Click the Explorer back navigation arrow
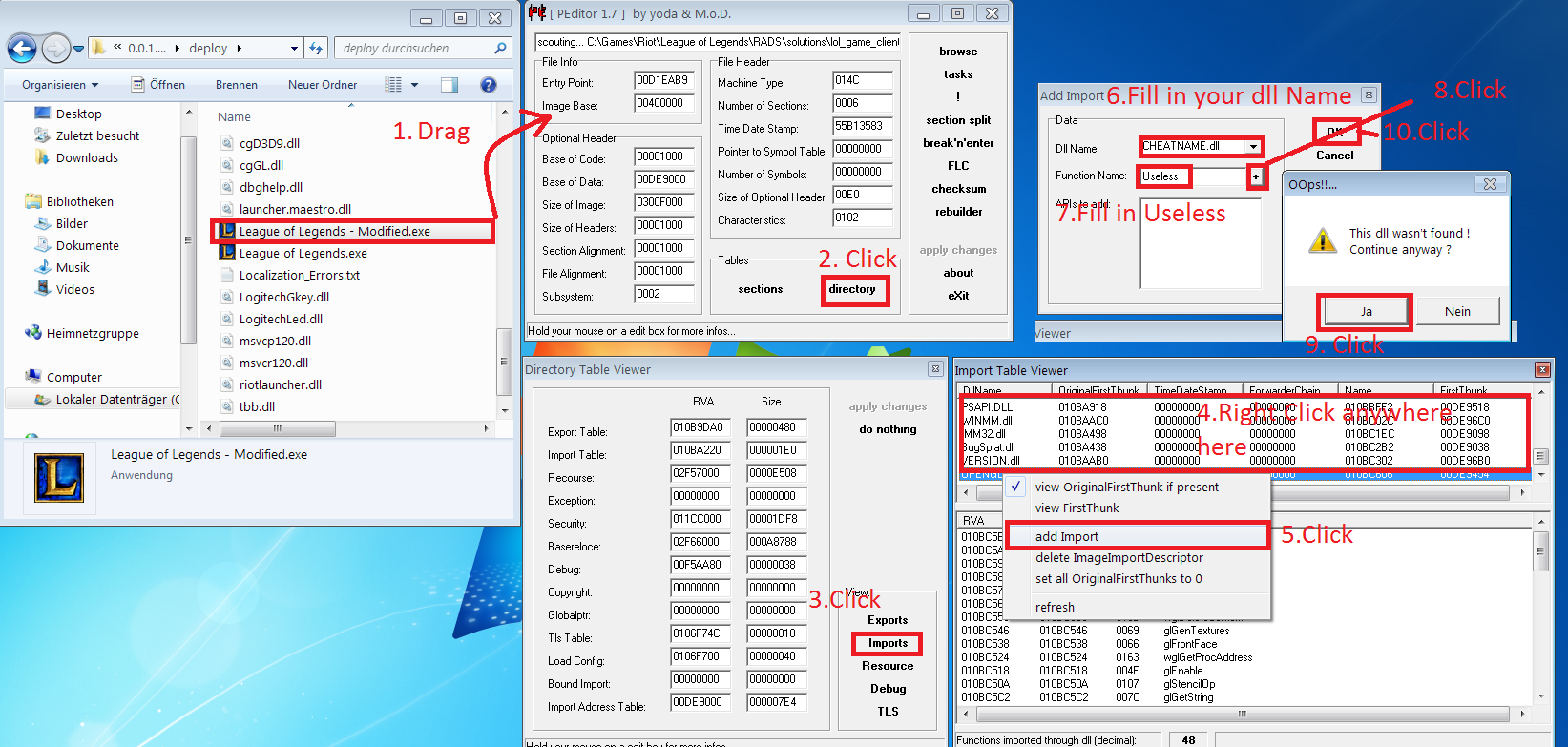 coord(22,48)
